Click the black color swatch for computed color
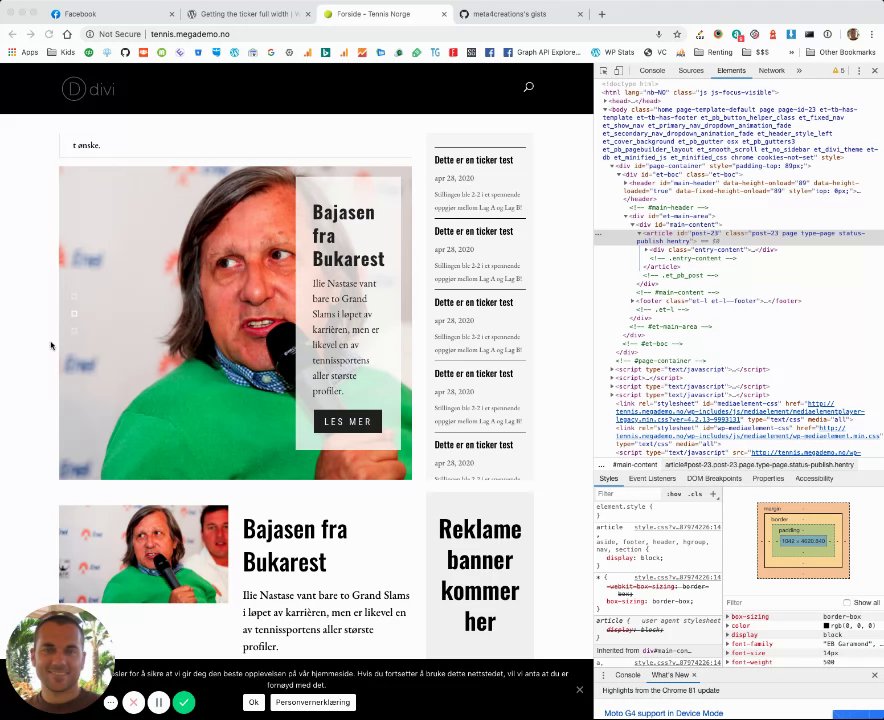The image size is (884, 720). (x=826, y=625)
